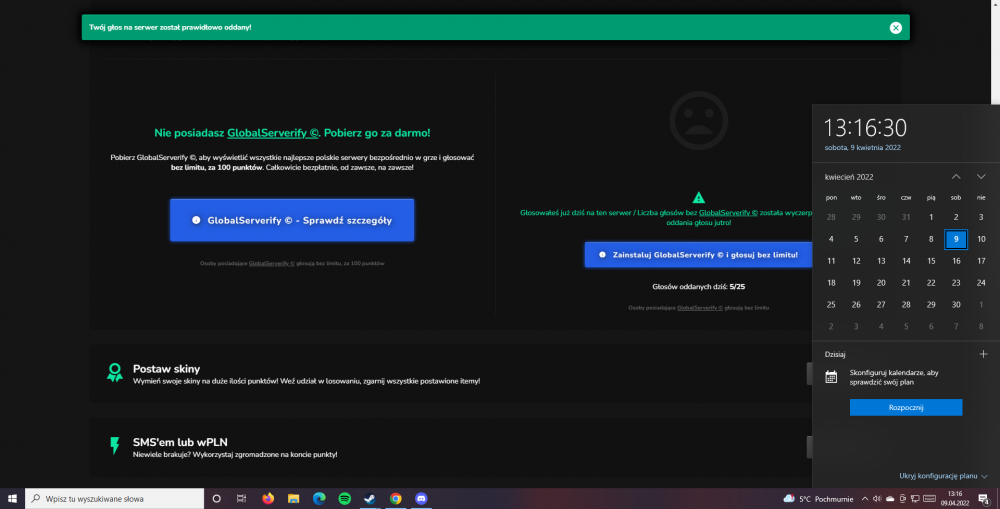Open the 'Postaw skiny' section heading
The image size is (1000, 509).
coord(166,369)
